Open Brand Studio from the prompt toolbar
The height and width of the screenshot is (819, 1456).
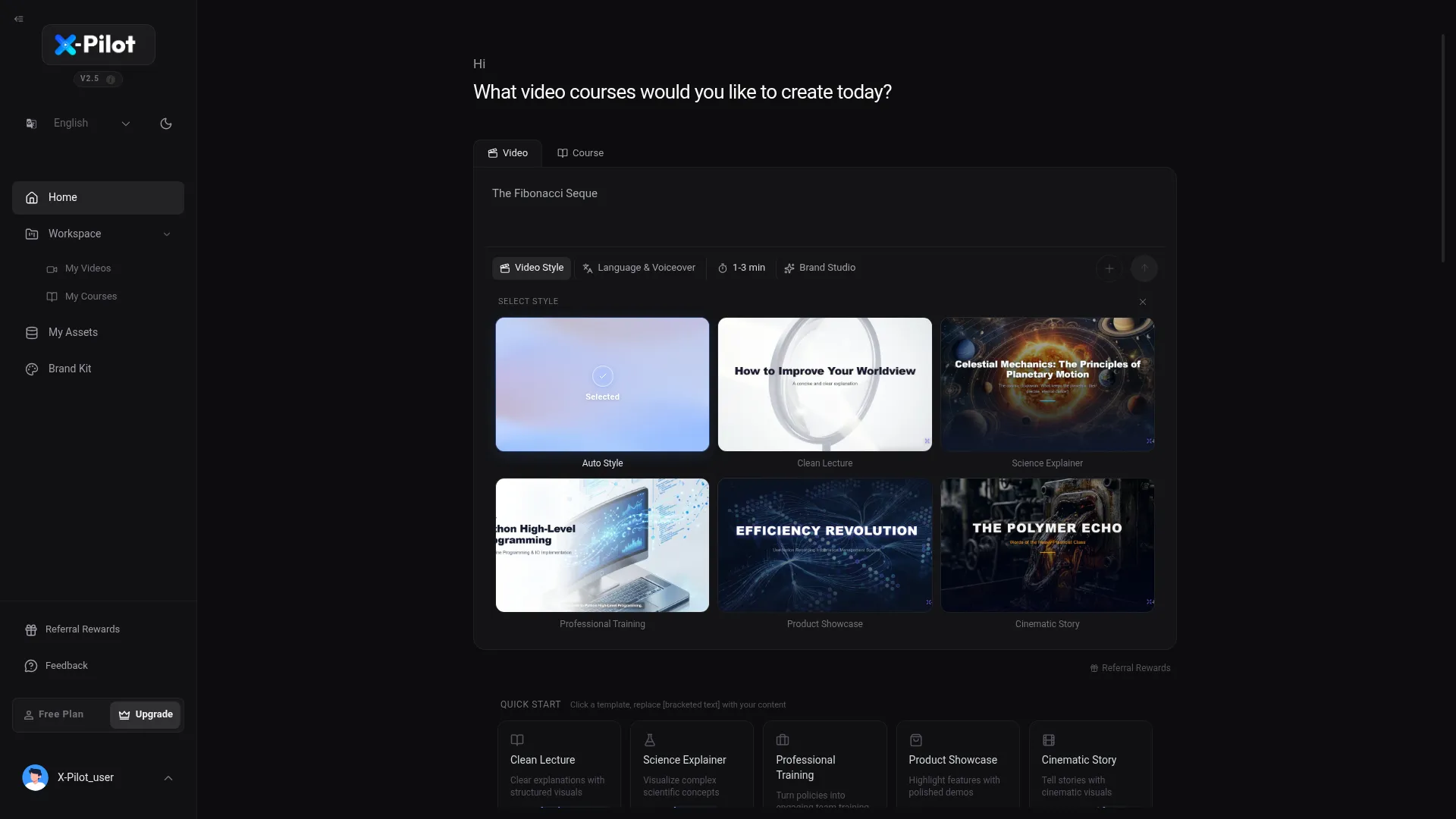820,268
